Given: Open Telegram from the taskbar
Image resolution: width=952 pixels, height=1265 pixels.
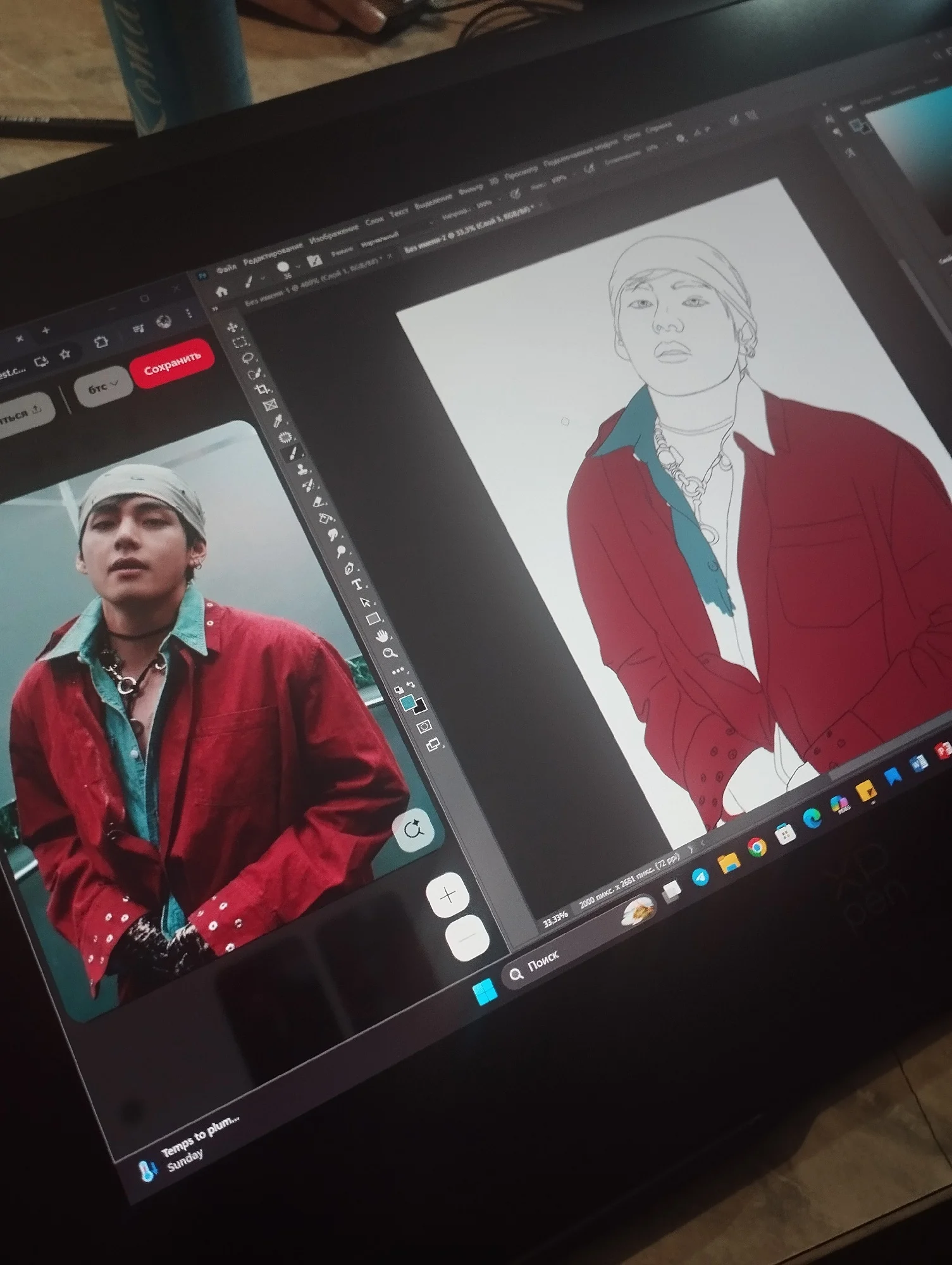Looking at the screenshot, I should click(x=701, y=877).
